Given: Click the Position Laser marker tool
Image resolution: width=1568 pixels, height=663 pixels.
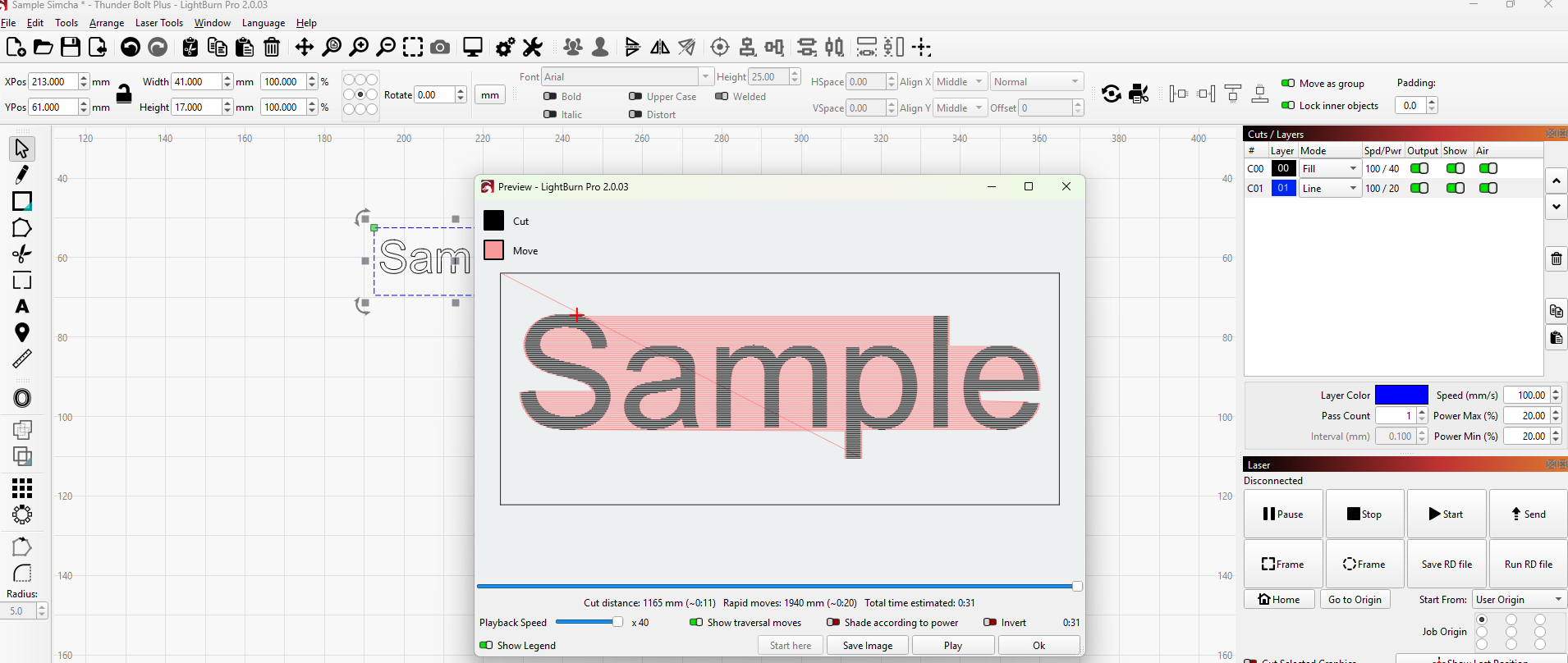Looking at the screenshot, I should point(22,332).
